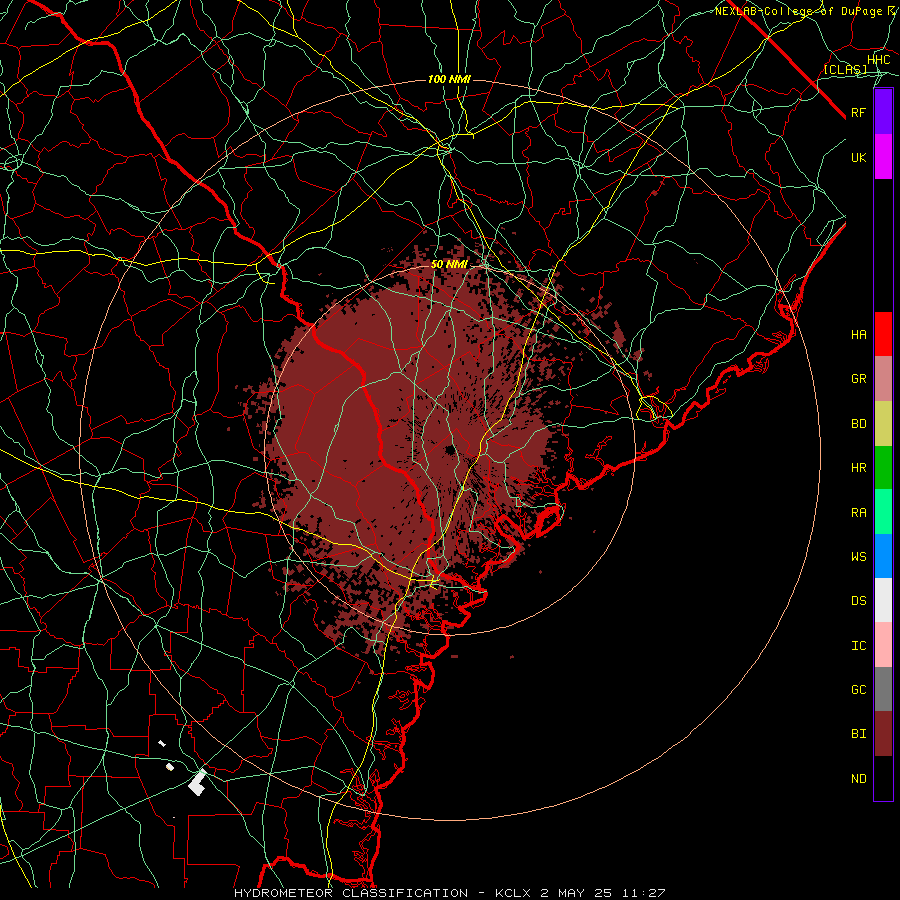Click the 'HYDROMETEOR CLASSIFICATION' title text

[x=351, y=893]
